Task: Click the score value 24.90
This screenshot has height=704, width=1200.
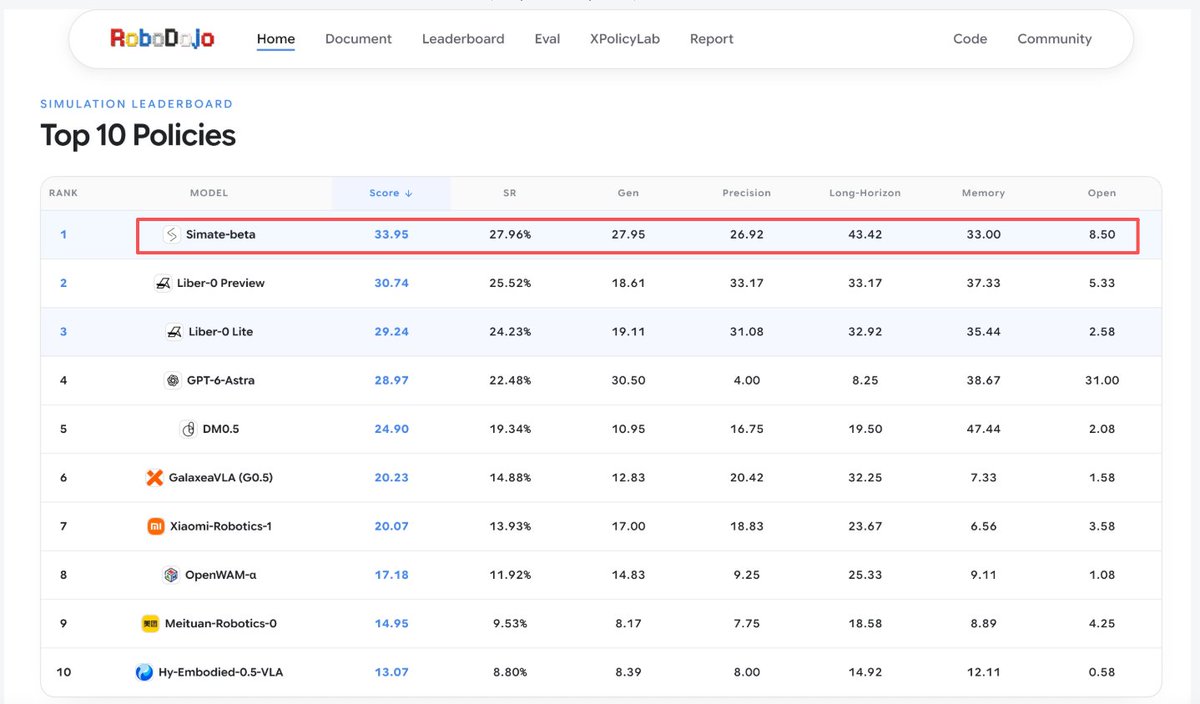Action: 391,429
